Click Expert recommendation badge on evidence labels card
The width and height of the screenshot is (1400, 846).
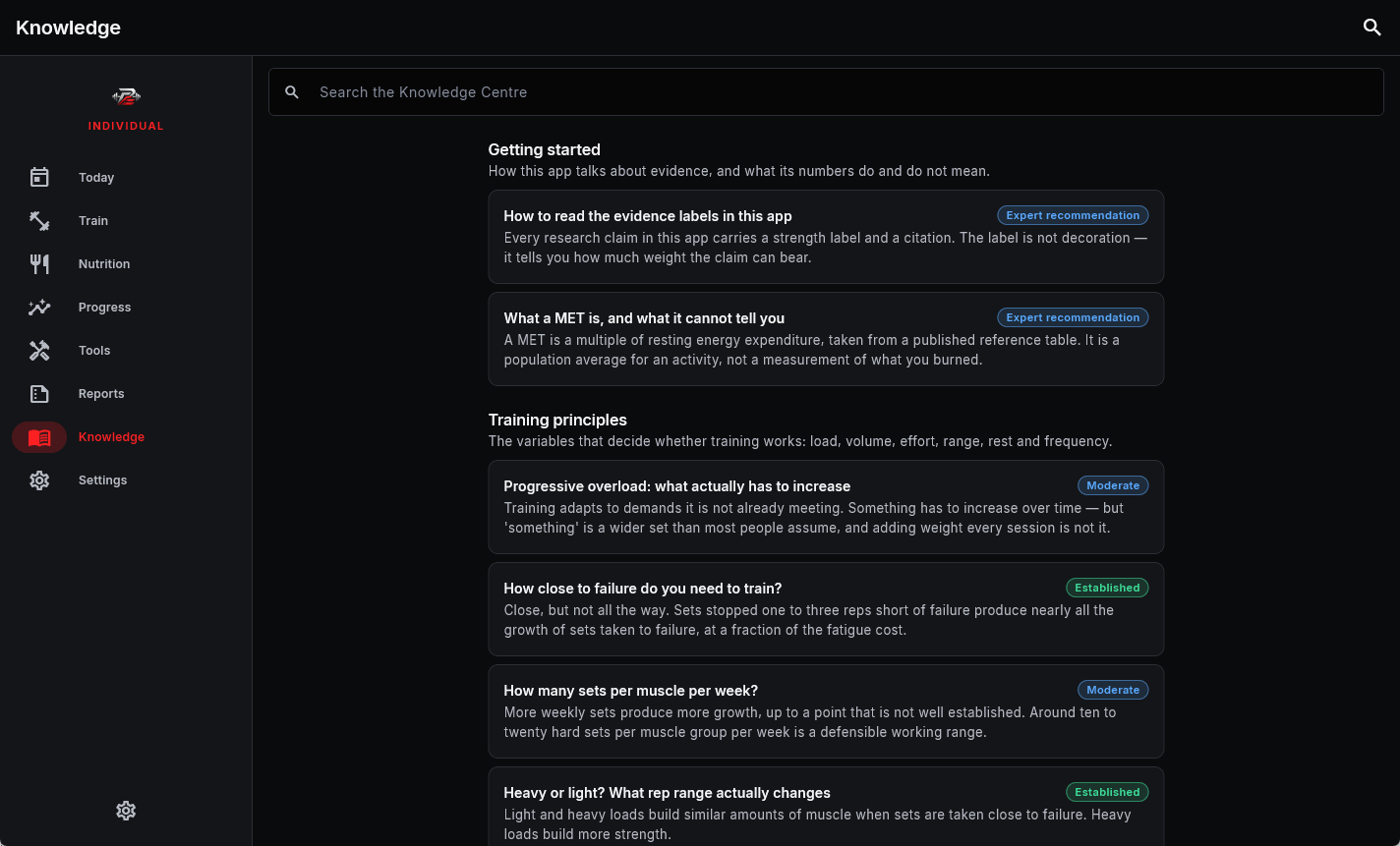coord(1073,215)
